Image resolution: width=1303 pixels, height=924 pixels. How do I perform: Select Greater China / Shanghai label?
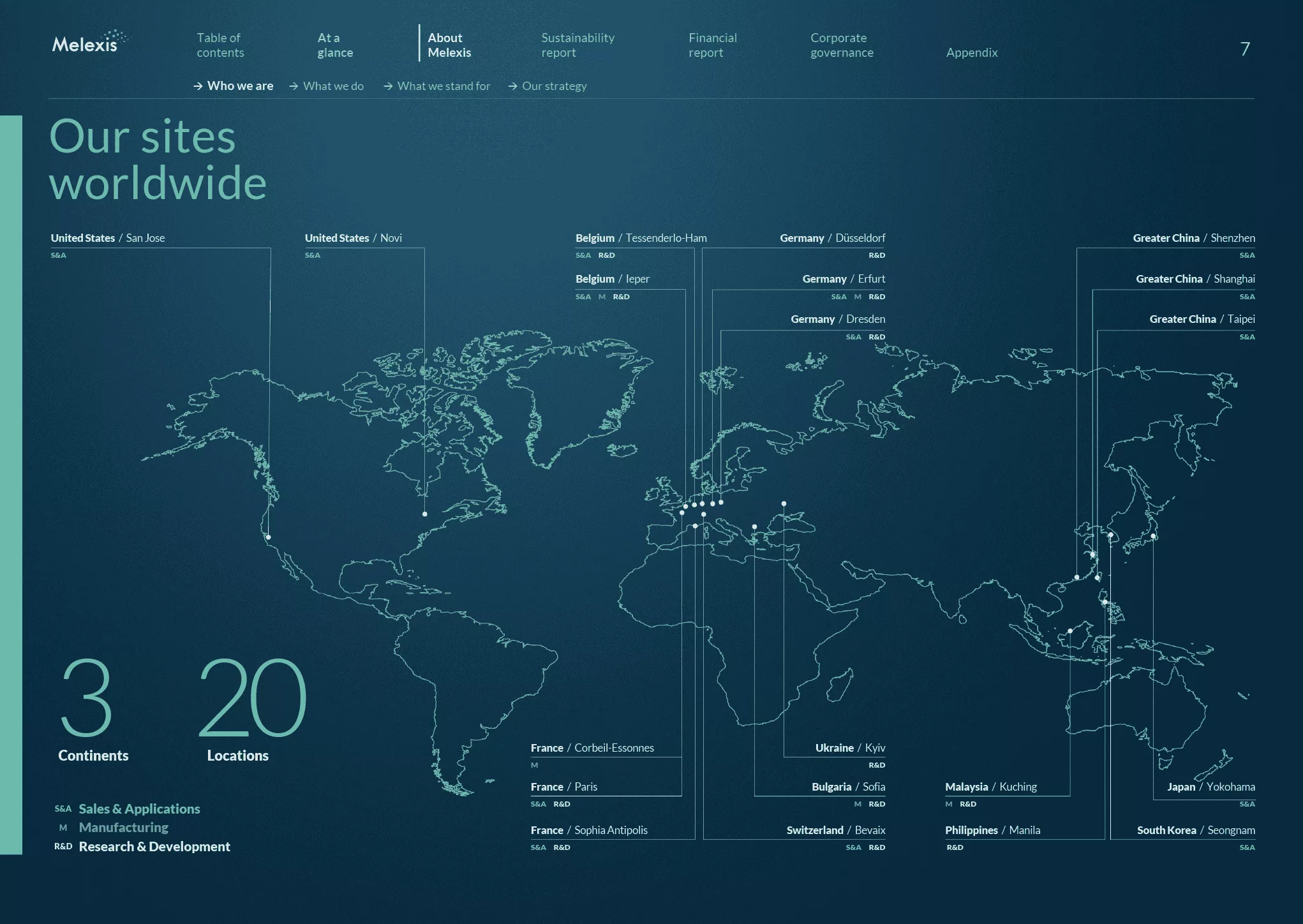pos(1195,279)
